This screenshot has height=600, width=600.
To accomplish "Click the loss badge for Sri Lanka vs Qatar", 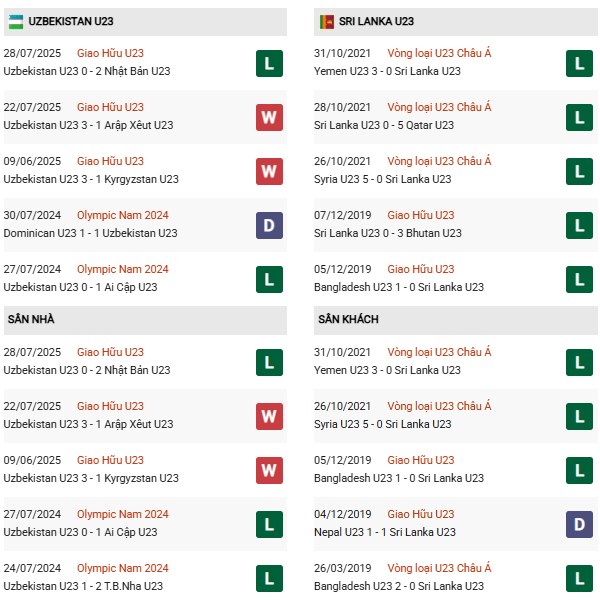I will coord(578,117).
